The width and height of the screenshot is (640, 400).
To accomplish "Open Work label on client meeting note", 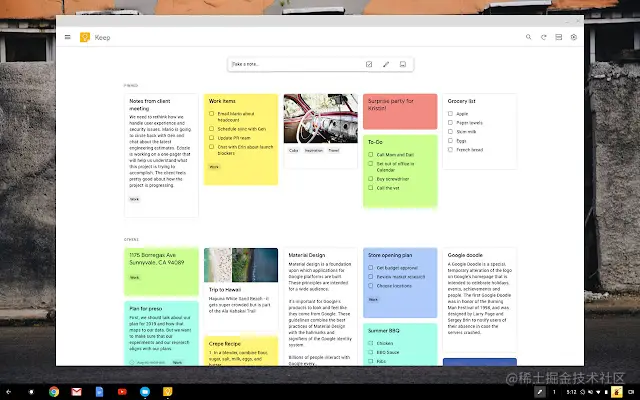I will (134, 199).
